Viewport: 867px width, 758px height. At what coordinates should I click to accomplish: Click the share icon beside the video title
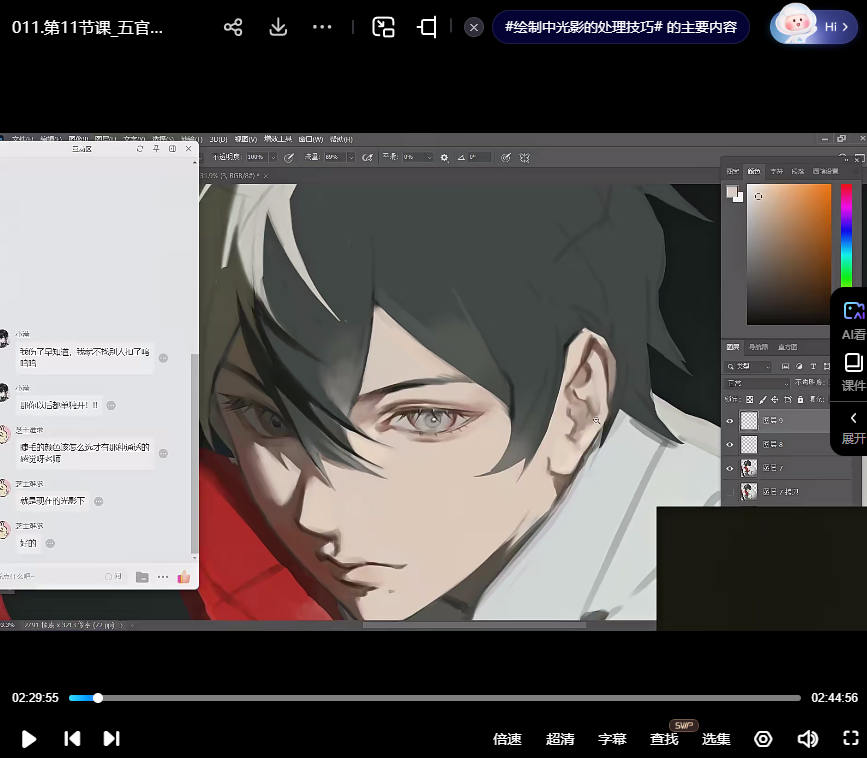pos(233,27)
